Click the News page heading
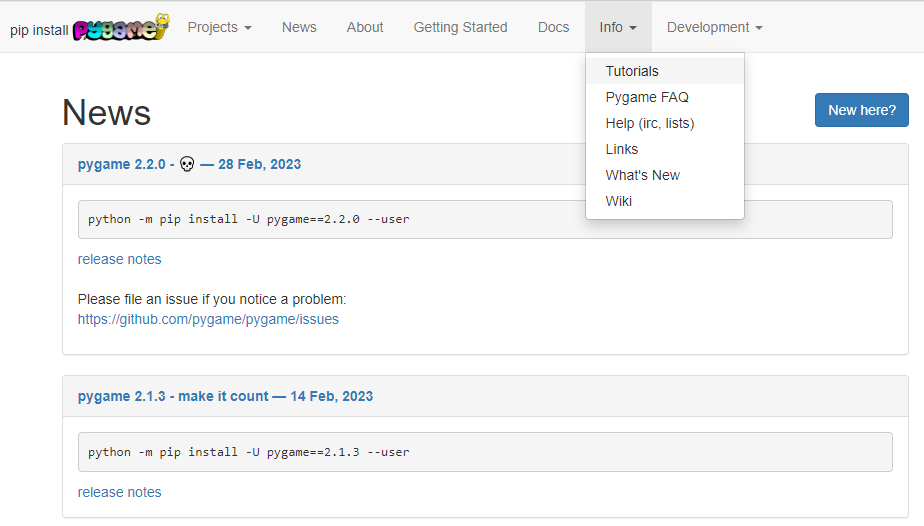The width and height of the screenshot is (924, 526). (x=107, y=112)
